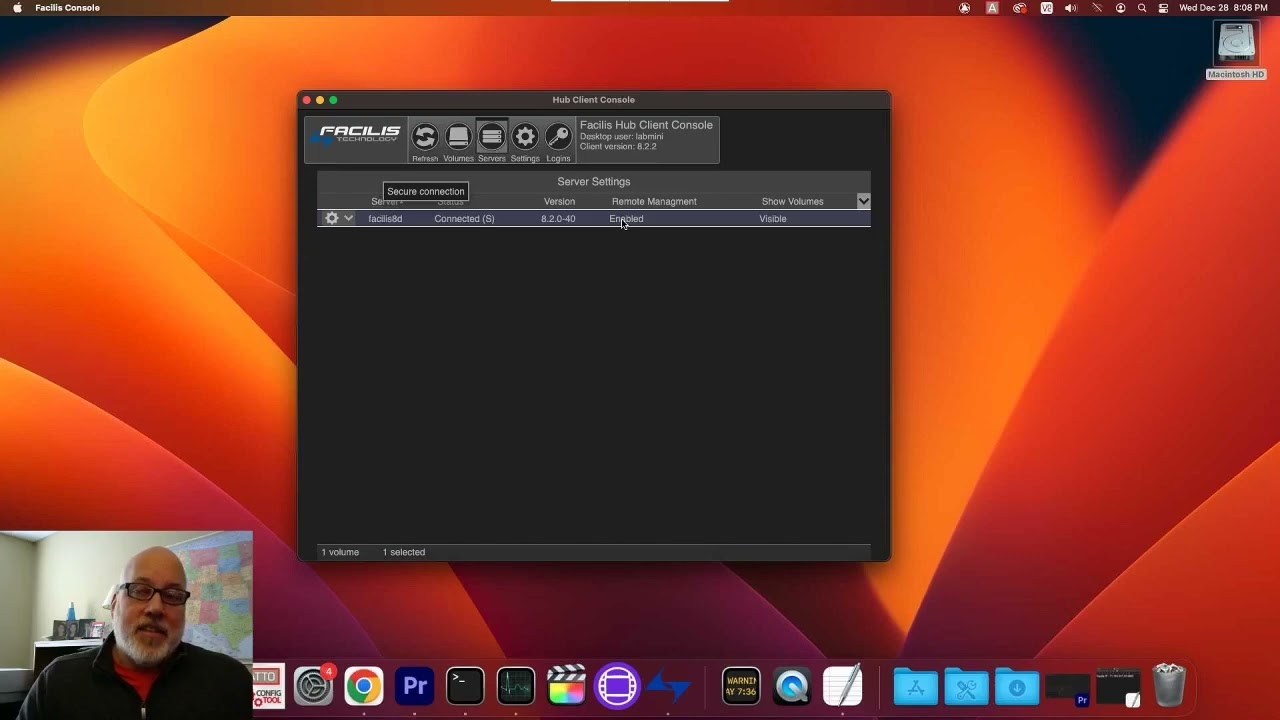Open the purple filmstrip app in the Dock
The height and width of the screenshot is (720, 1280).
point(617,687)
